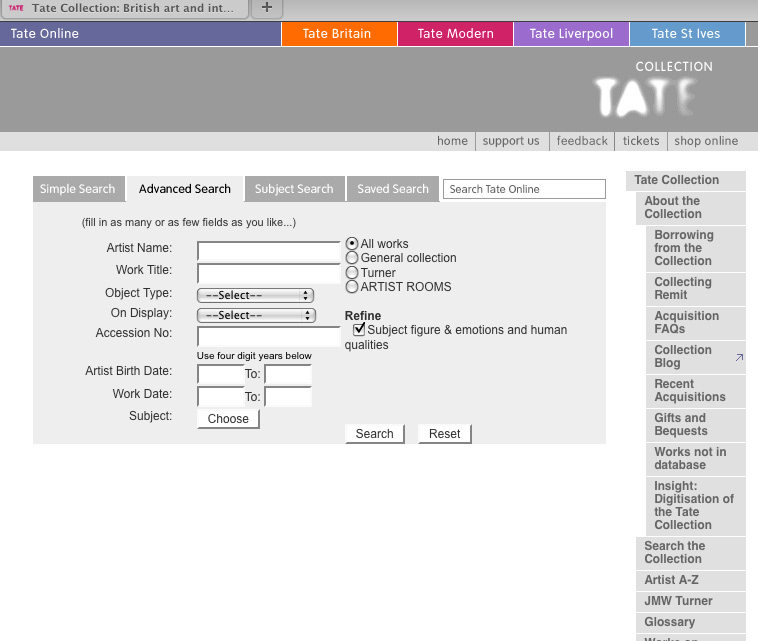The width and height of the screenshot is (758, 641).
Task: Go to Tate Liverpool site tab
Action: [x=571, y=34]
